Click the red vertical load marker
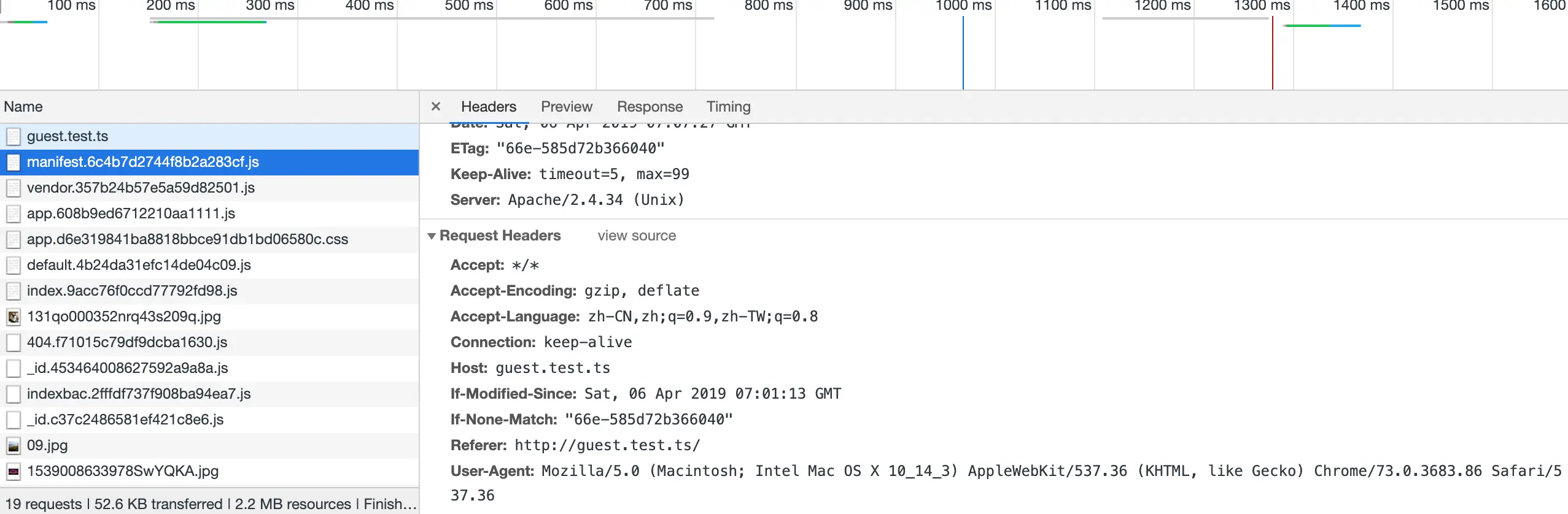The height and width of the screenshot is (514, 1568). pyautogui.click(x=1273, y=53)
